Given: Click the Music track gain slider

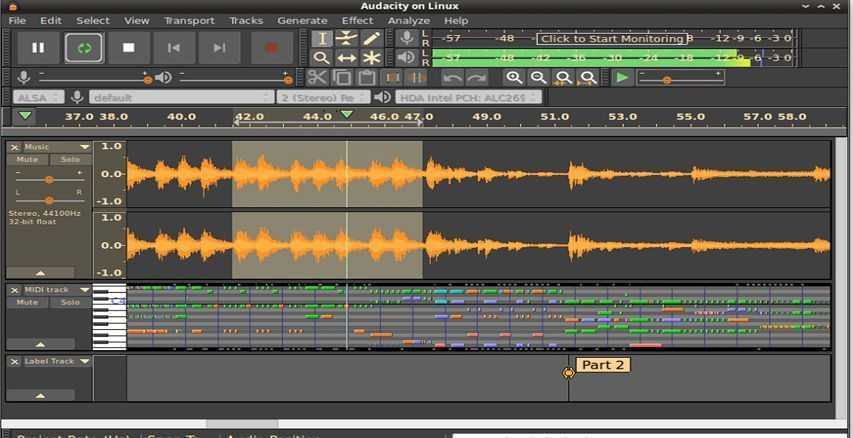Looking at the screenshot, I should pyautogui.click(x=49, y=179).
